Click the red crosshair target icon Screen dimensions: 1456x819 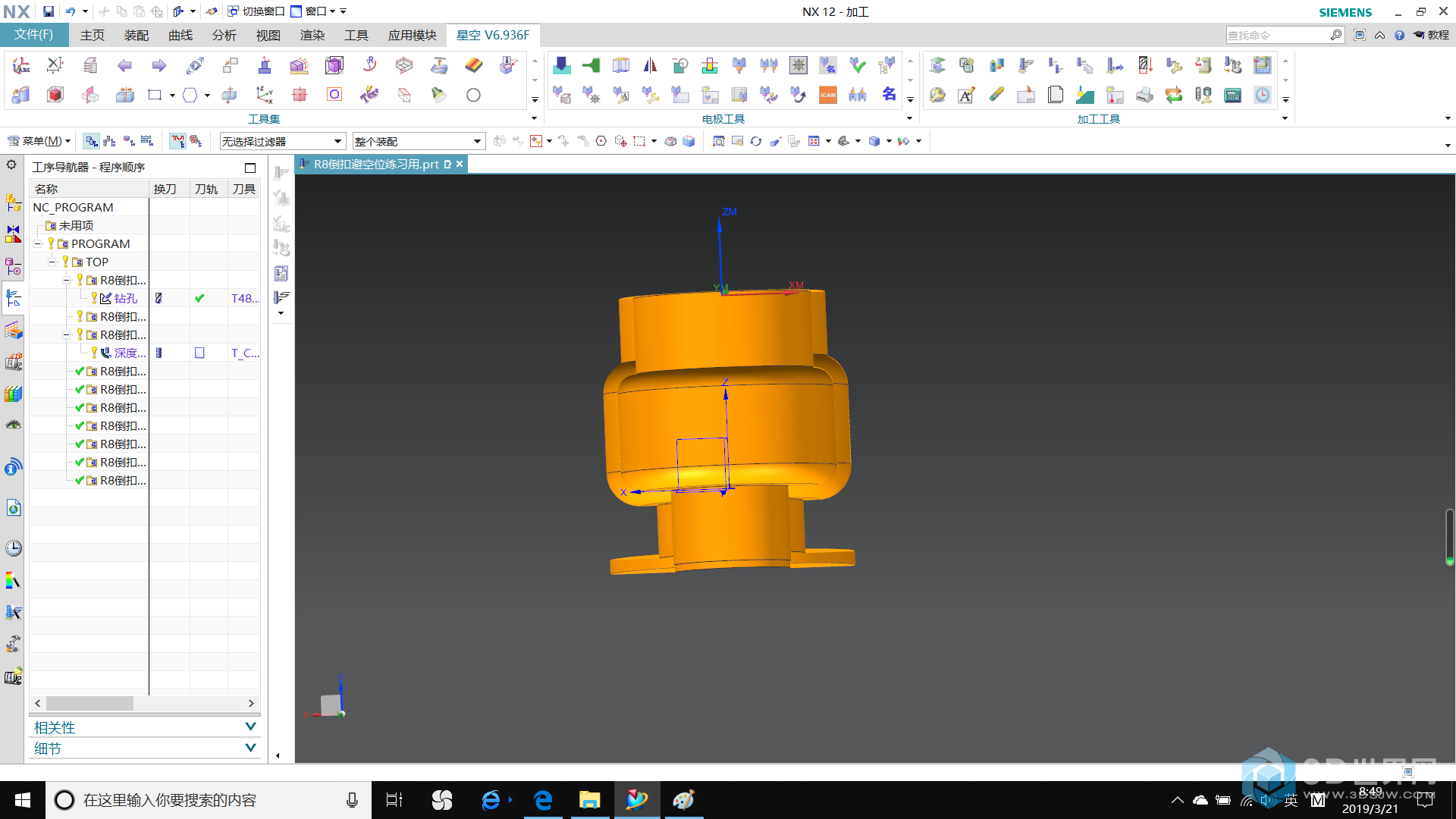coord(300,95)
